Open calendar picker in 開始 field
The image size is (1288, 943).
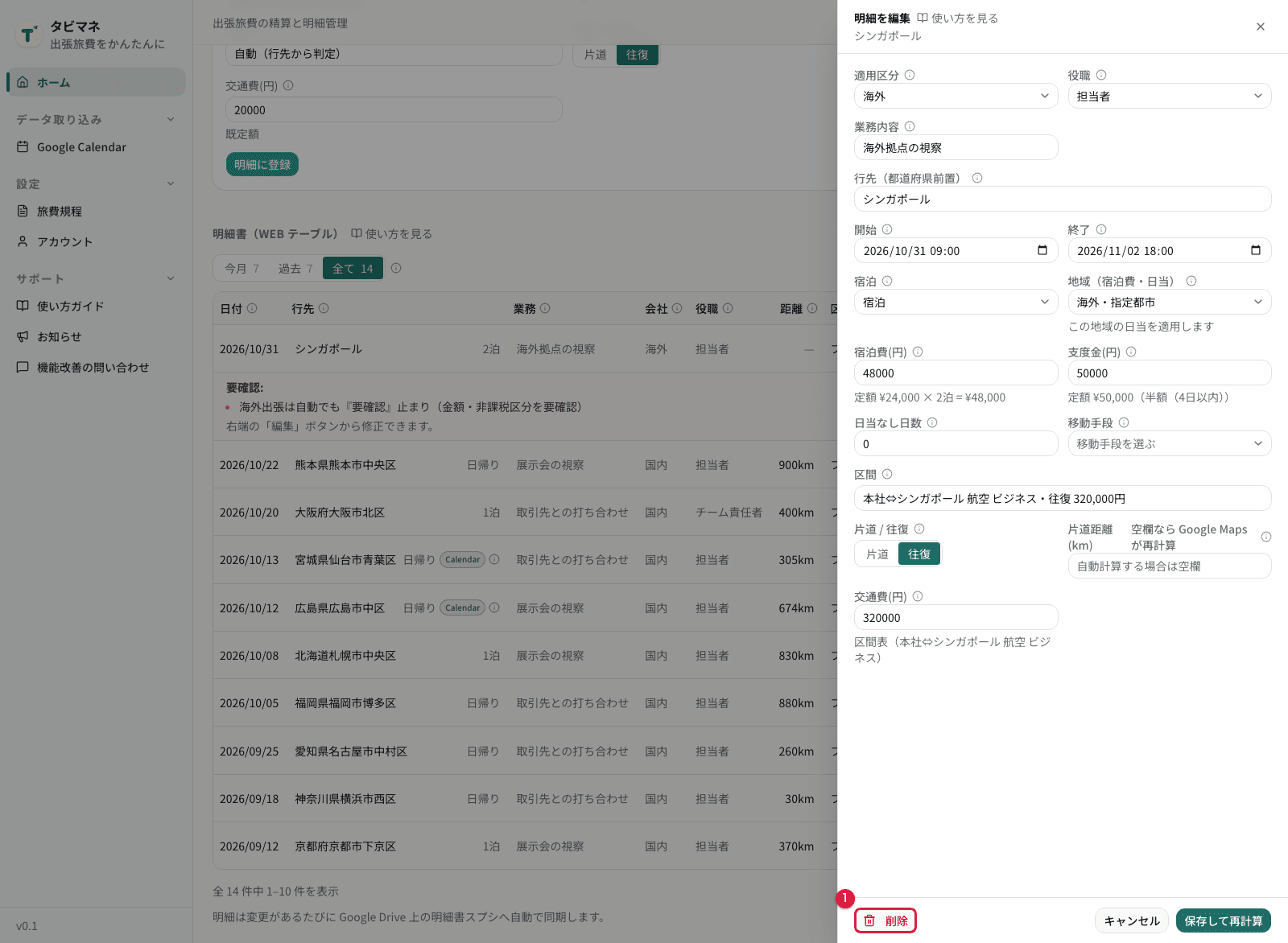point(1042,250)
